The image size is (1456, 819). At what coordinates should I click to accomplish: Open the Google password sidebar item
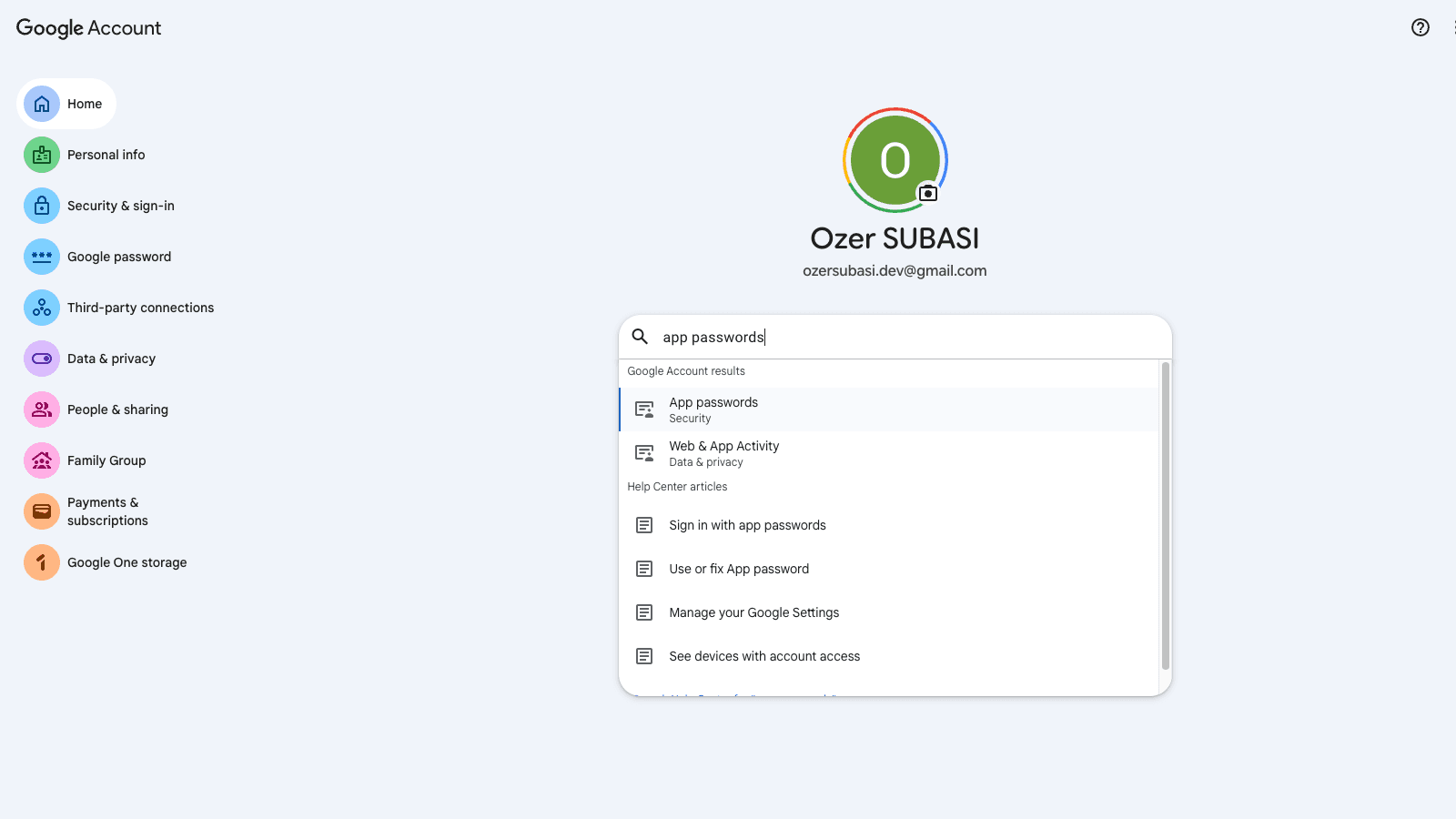coord(118,257)
